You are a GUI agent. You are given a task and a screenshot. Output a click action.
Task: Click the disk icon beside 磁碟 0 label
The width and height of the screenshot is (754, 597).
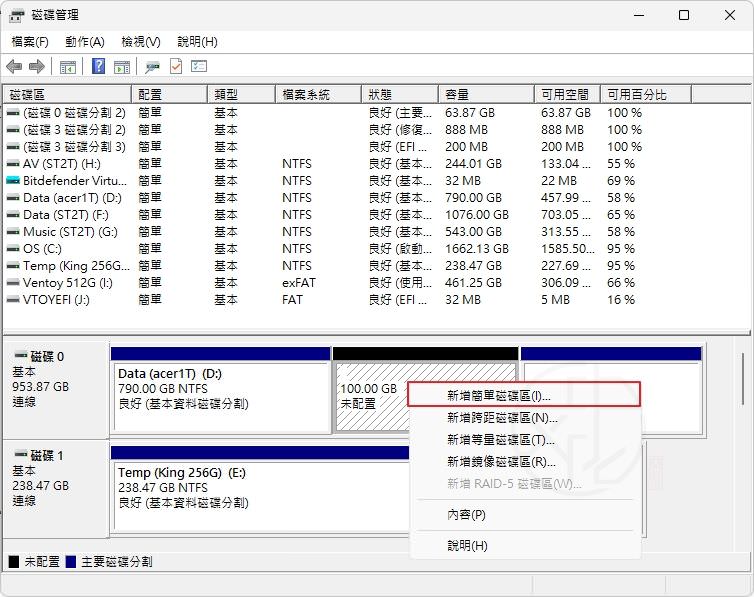coord(20,355)
